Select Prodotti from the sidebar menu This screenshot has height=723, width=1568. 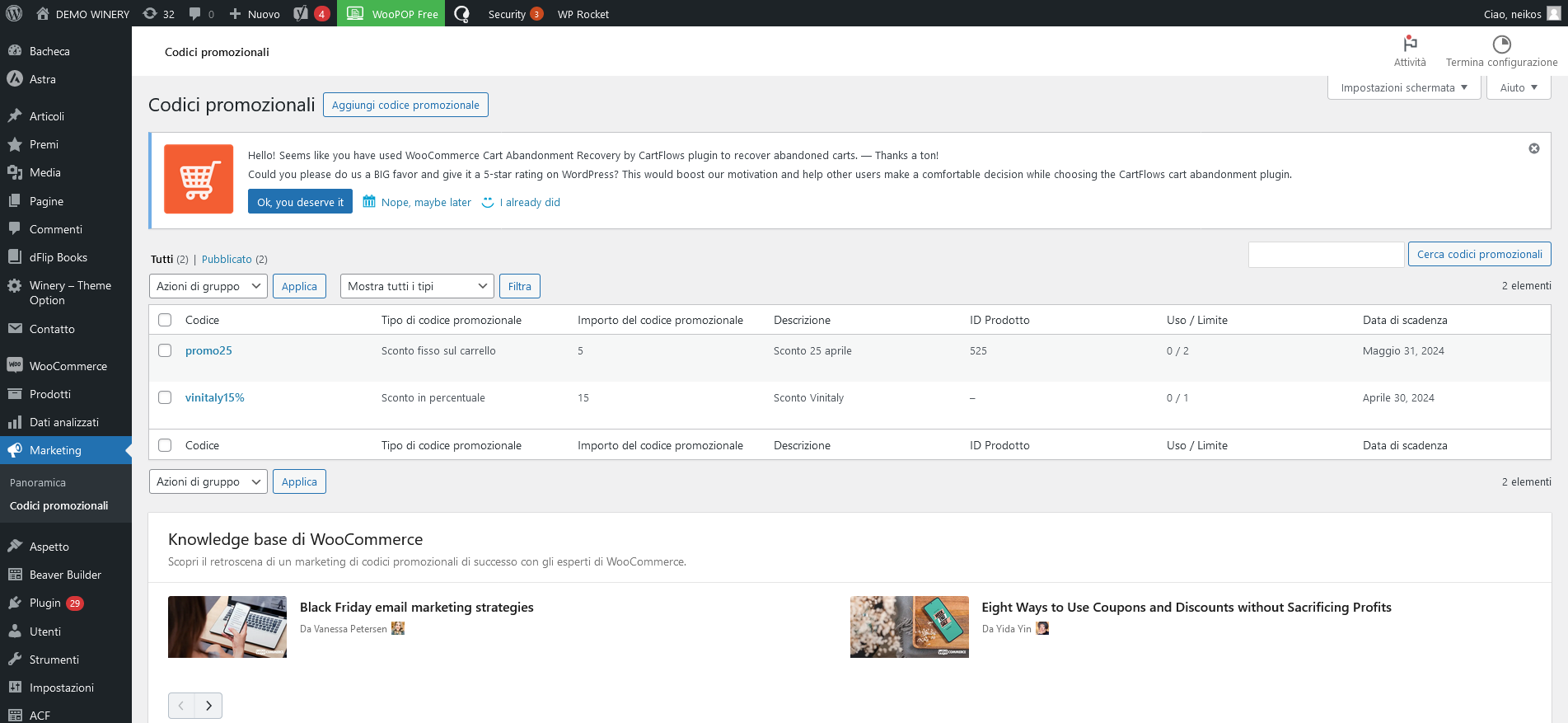tap(50, 394)
